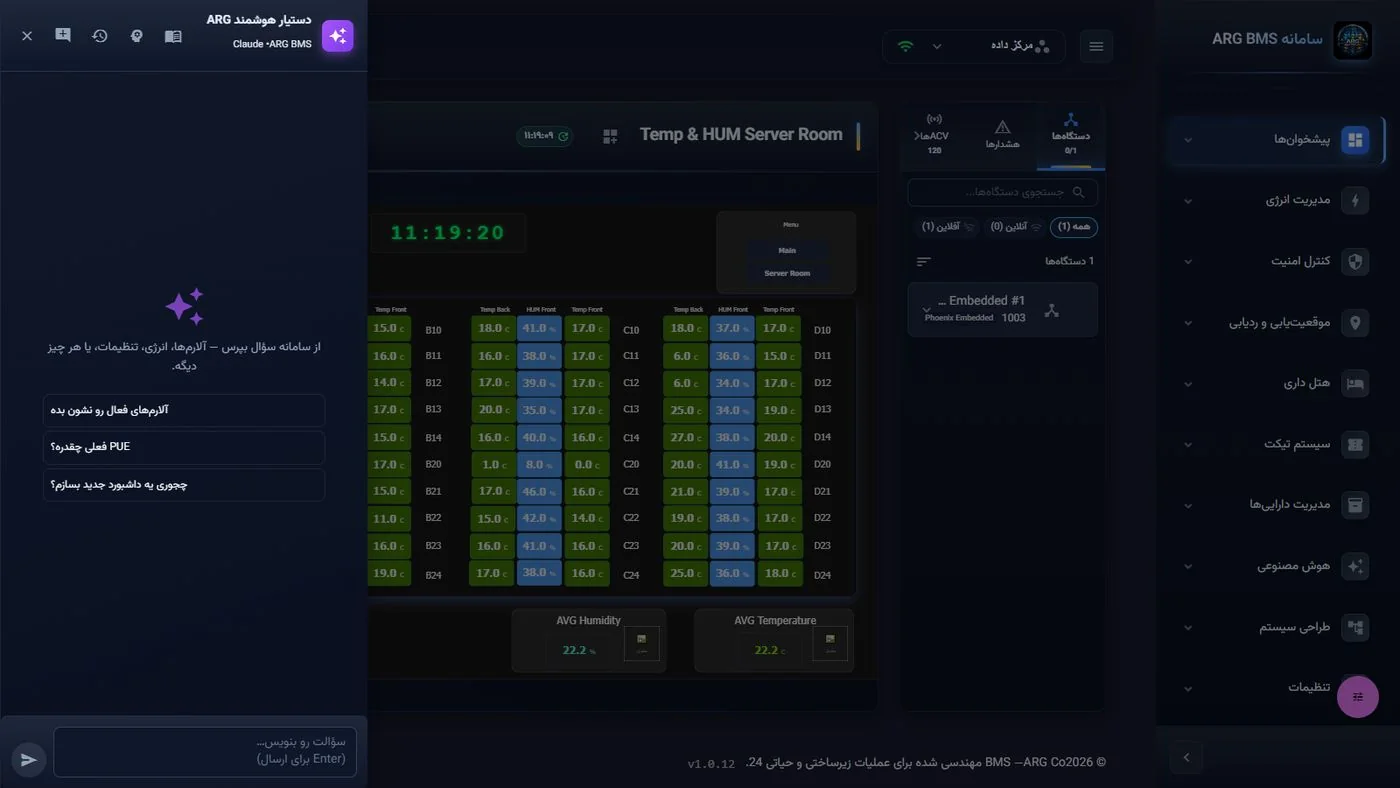
Task: Open the assistant guide book icon
Action: [173, 36]
